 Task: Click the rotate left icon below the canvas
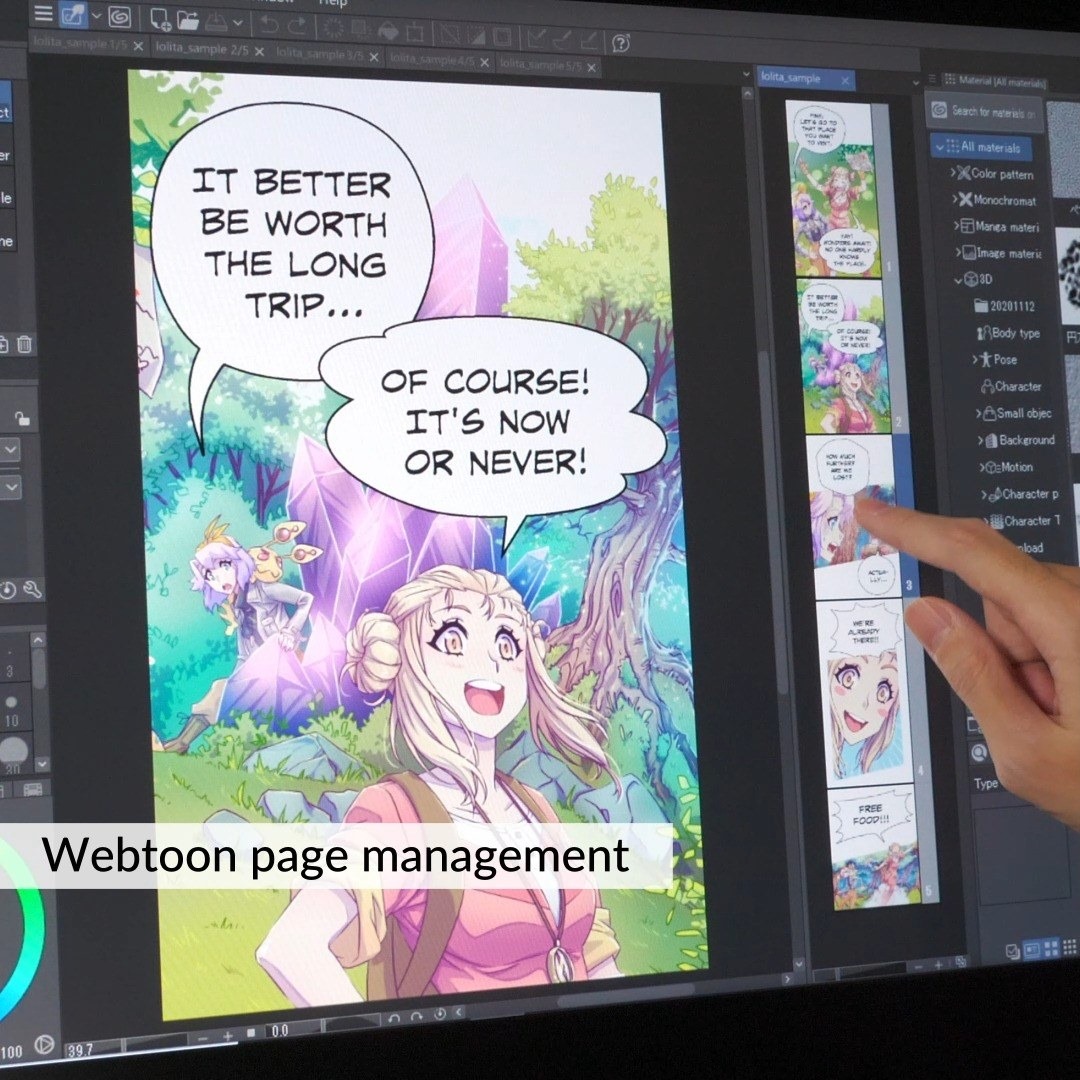[x=394, y=1017]
